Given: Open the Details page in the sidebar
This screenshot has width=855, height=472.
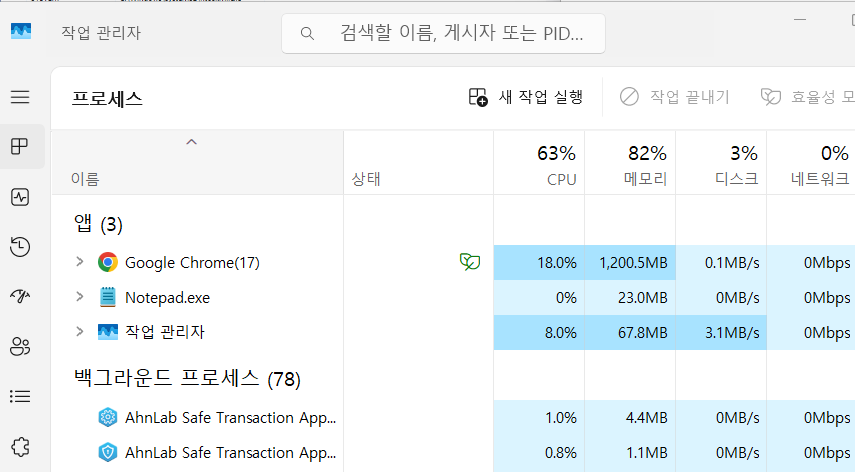Looking at the screenshot, I should coord(20,396).
